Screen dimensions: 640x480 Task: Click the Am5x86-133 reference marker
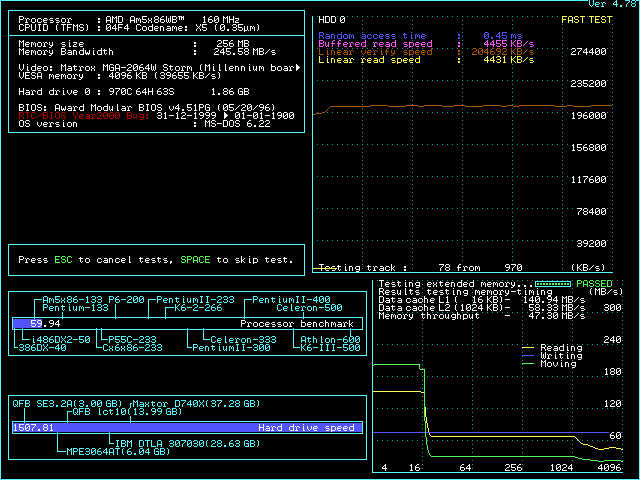point(72,300)
